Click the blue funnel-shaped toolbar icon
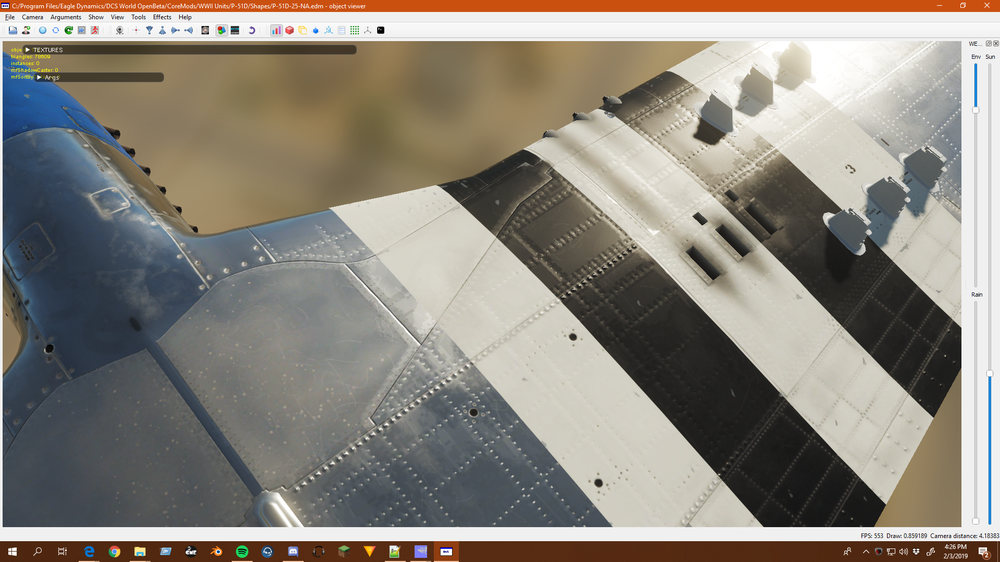1000x562 pixels. click(x=149, y=30)
